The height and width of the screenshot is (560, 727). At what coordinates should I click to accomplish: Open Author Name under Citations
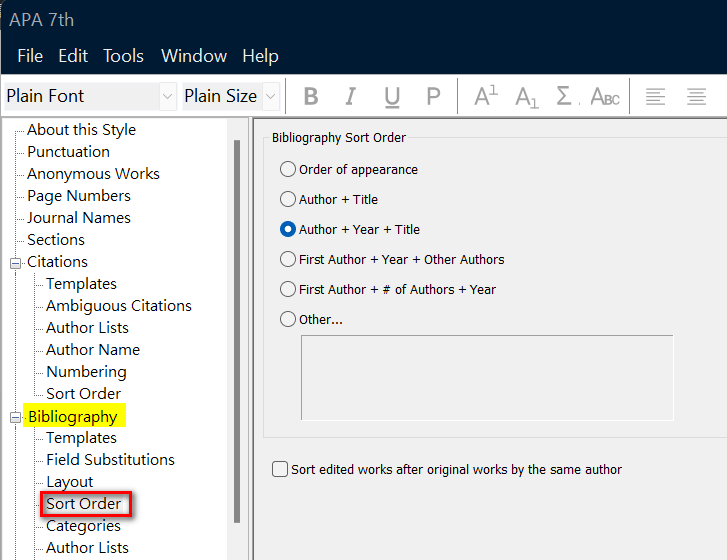[x=93, y=350]
